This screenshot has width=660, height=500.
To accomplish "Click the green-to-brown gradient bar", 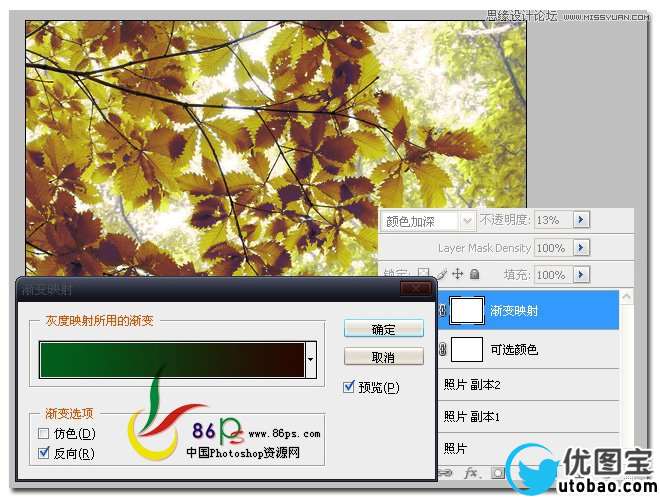I will click(x=172, y=359).
